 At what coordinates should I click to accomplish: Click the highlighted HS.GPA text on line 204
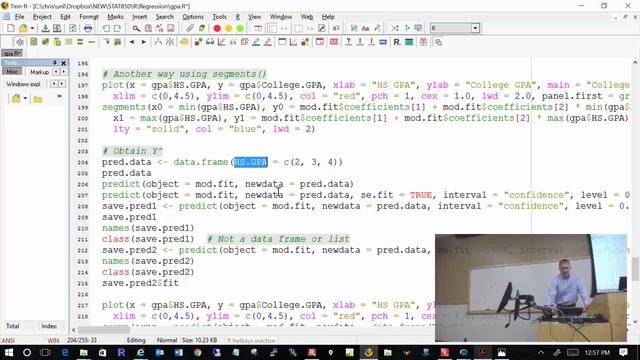pos(250,162)
